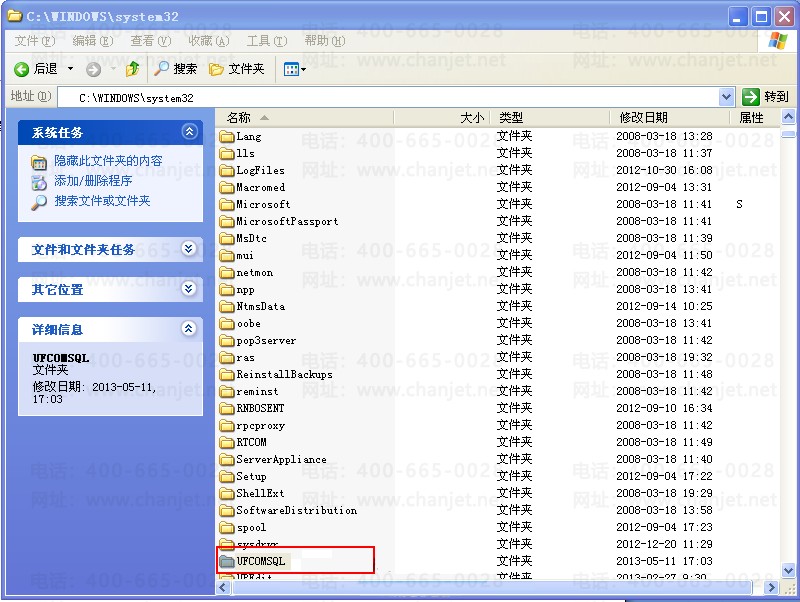This screenshot has height=602, width=800.
Task: Expand File and Folder Tasks panel
Action: pos(189,249)
